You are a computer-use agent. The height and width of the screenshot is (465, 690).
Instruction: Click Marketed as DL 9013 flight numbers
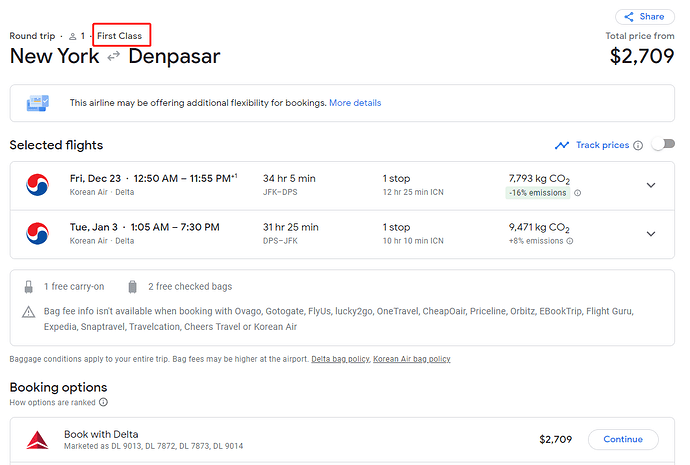click(154, 446)
